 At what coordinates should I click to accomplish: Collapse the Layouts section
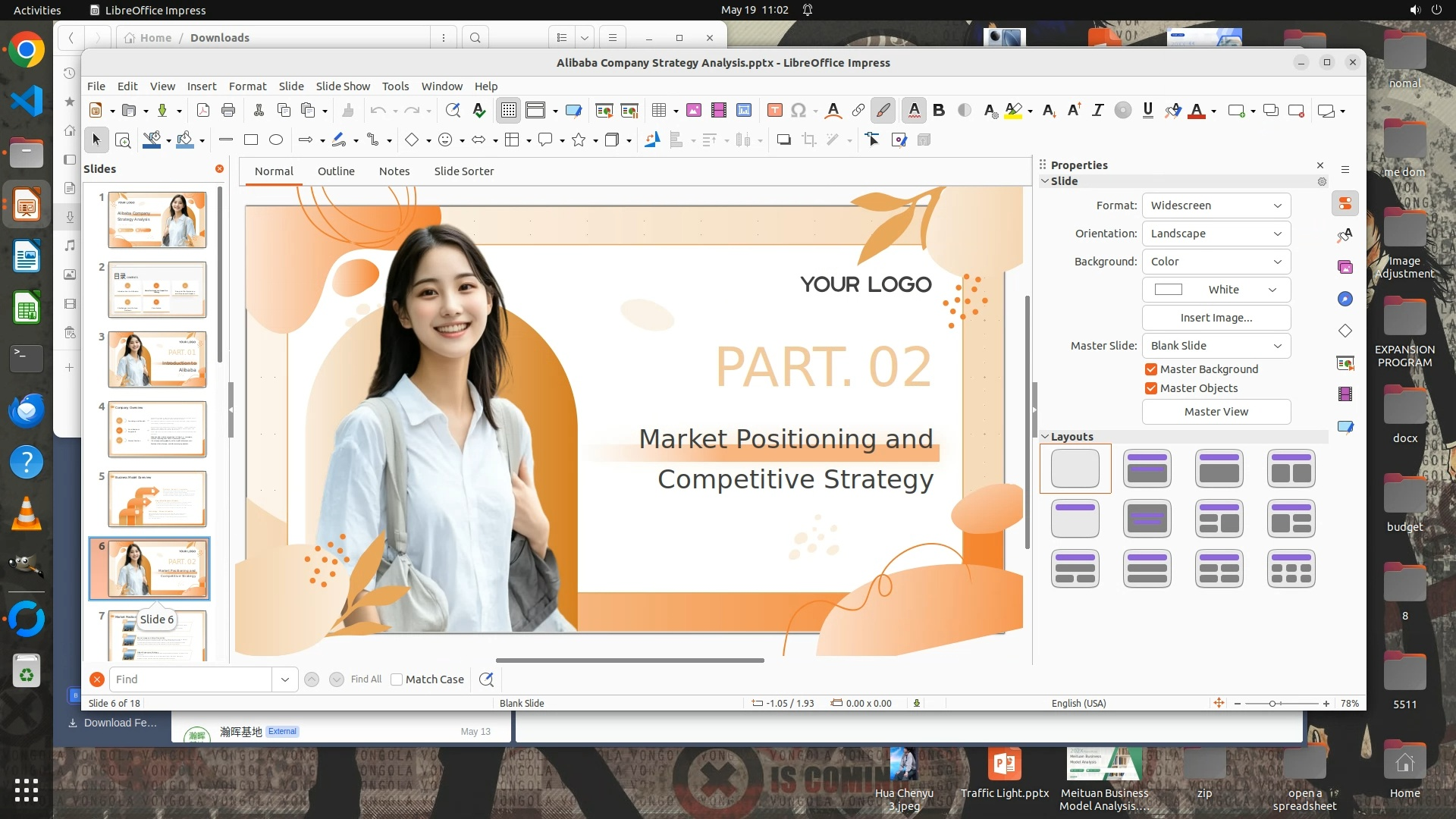[x=1046, y=437]
